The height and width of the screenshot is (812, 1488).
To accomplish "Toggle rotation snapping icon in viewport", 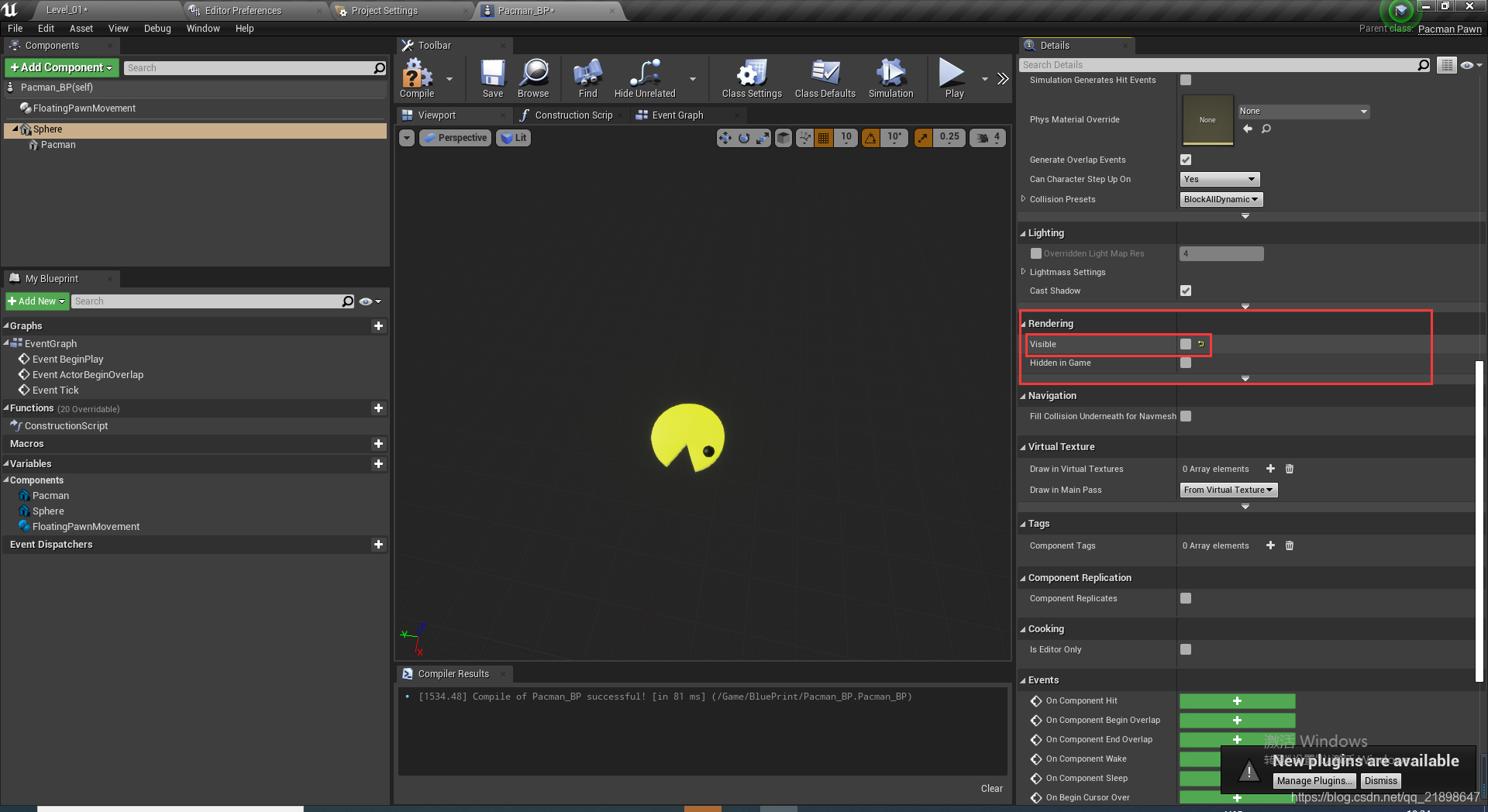I will [x=871, y=138].
